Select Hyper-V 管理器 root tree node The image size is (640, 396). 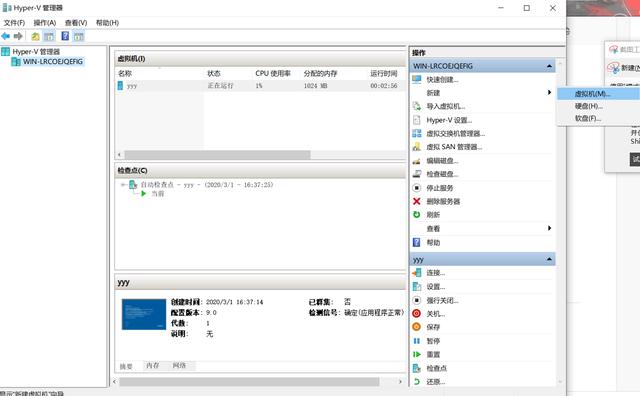click(x=36, y=52)
